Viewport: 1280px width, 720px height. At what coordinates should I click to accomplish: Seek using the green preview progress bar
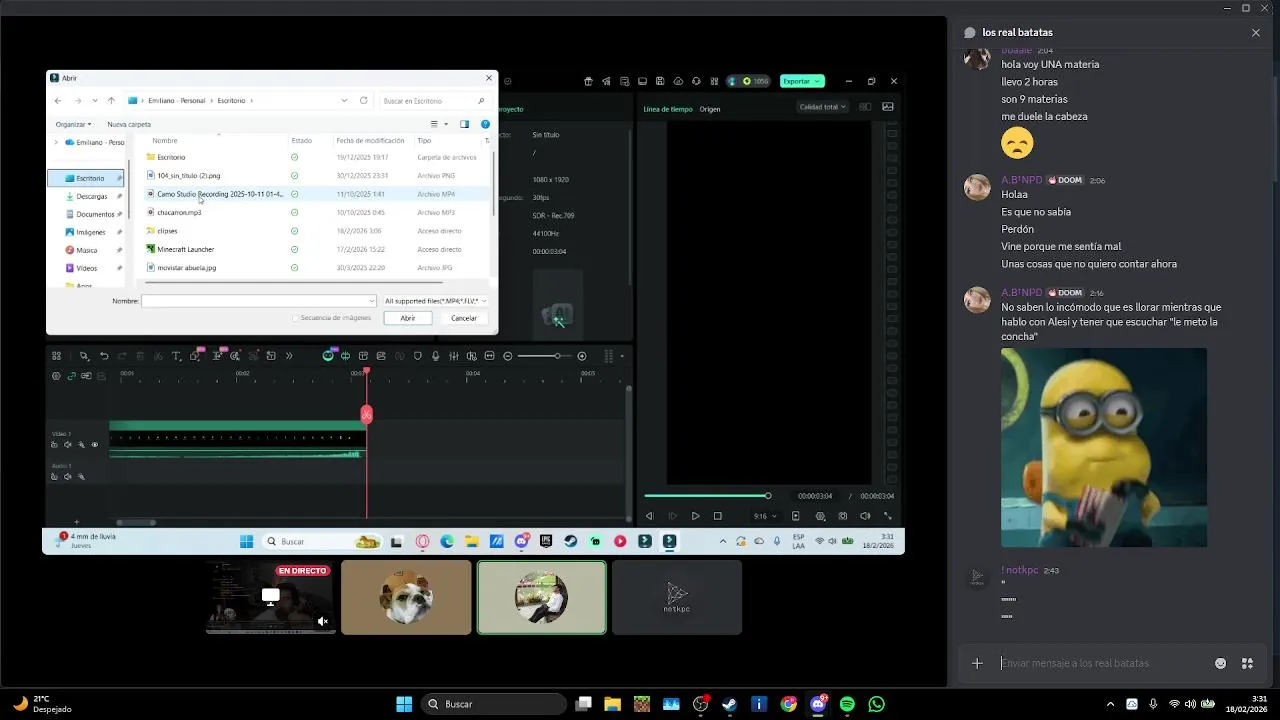tap(706, 496)
